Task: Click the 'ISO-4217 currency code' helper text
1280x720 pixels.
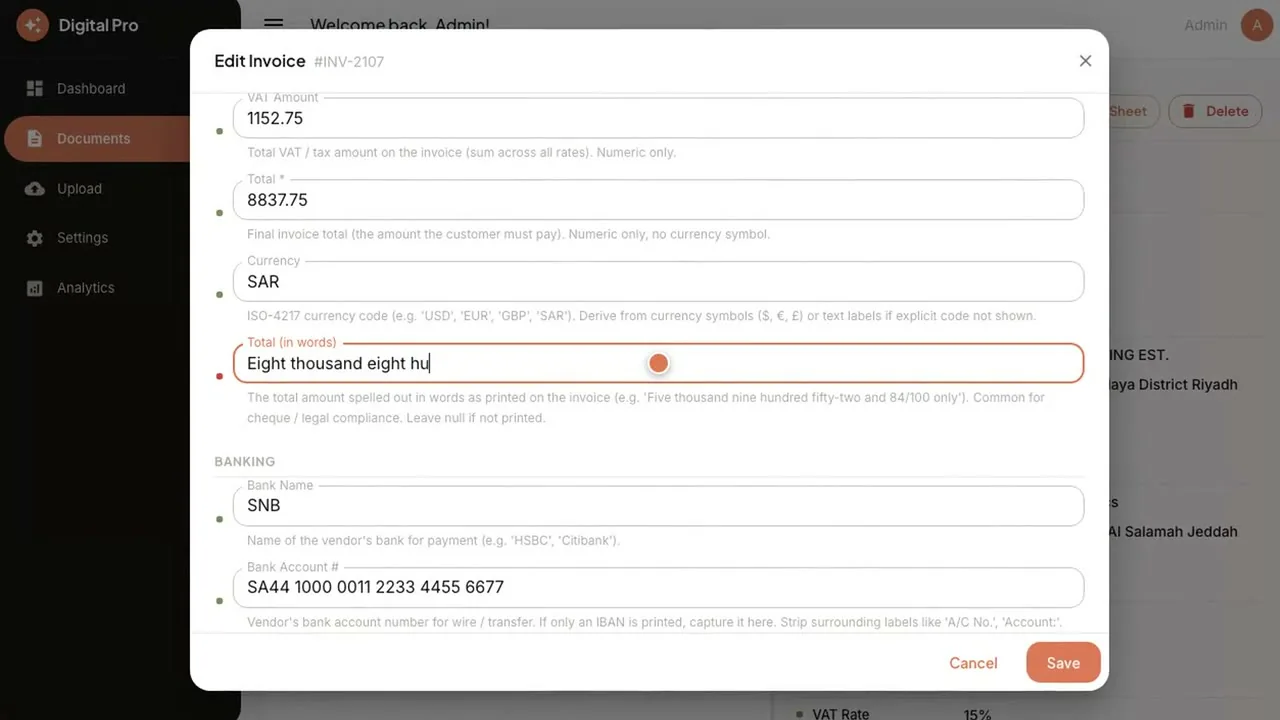Action: 642,316
